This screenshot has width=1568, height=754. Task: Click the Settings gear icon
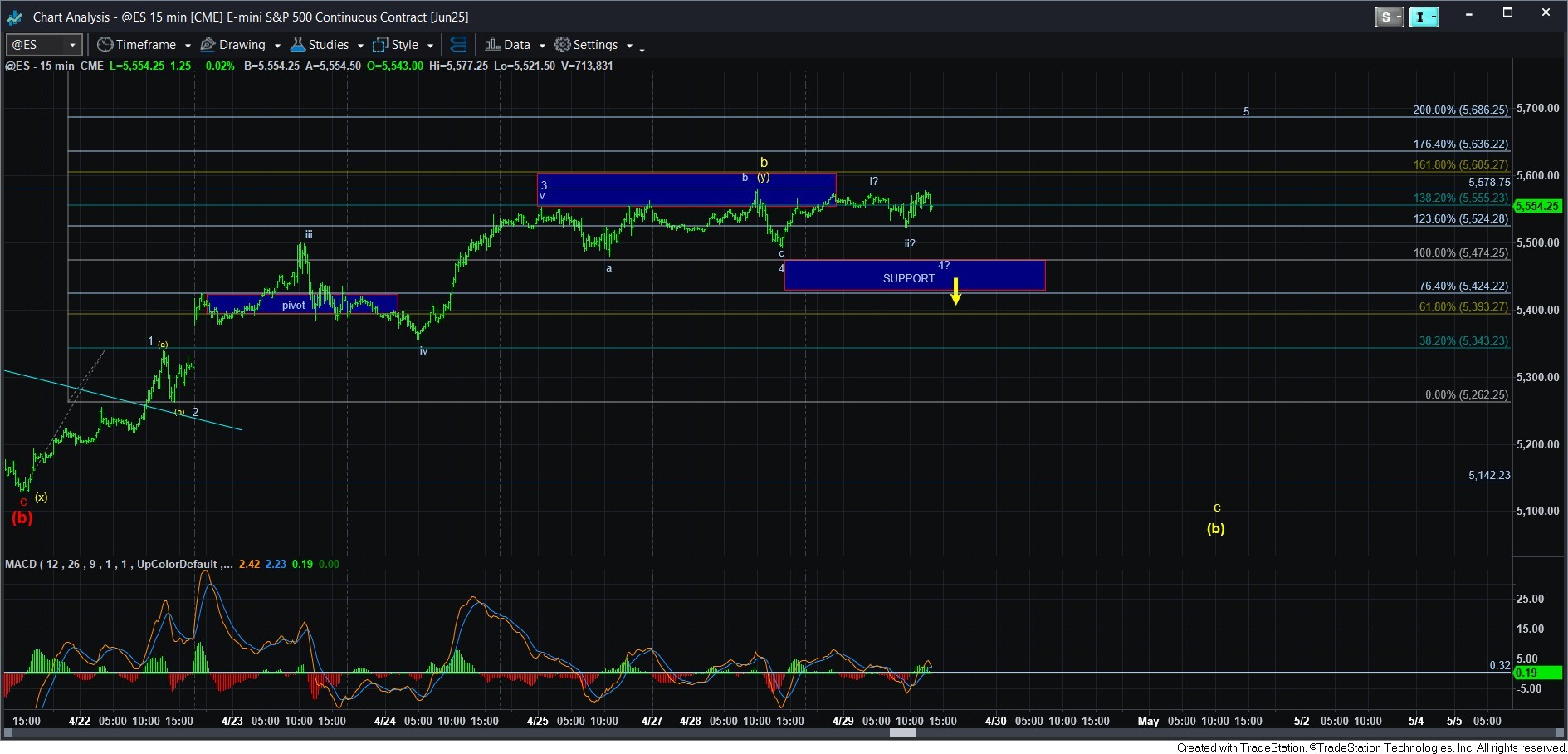(563, 45)
